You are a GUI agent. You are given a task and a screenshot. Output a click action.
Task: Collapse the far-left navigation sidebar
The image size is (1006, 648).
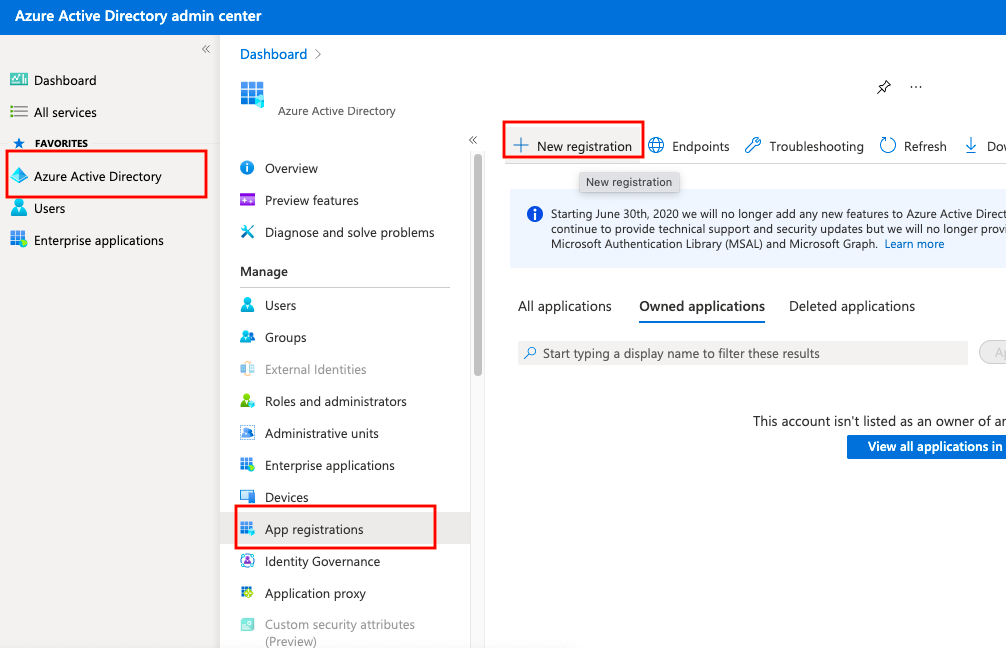pyautogui.click(x=206, y=49)
